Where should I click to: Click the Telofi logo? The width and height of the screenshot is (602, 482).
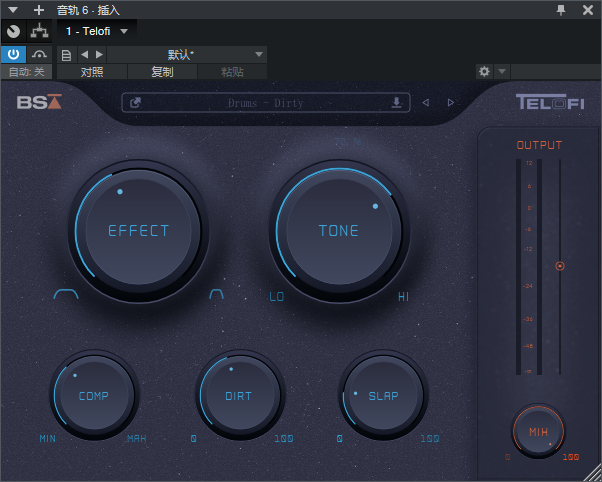550,102
